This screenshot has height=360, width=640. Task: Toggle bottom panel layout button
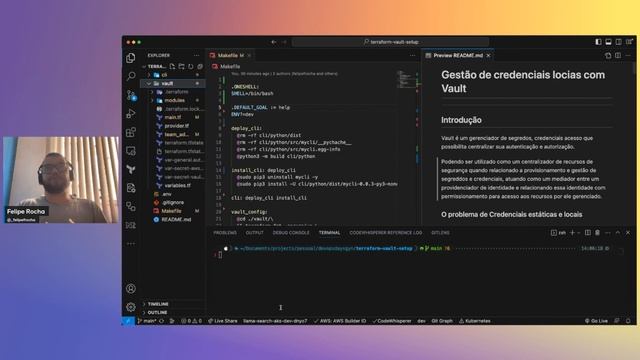pos(609,42)
